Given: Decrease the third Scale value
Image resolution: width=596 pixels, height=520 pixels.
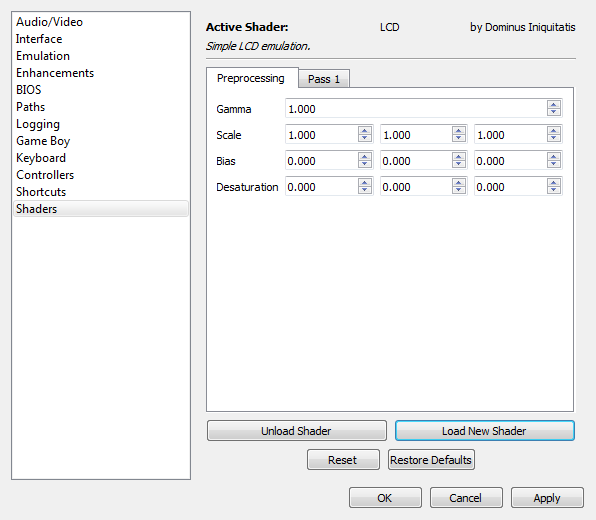Looking at the screenshot, I should click(x=554, y=138).
